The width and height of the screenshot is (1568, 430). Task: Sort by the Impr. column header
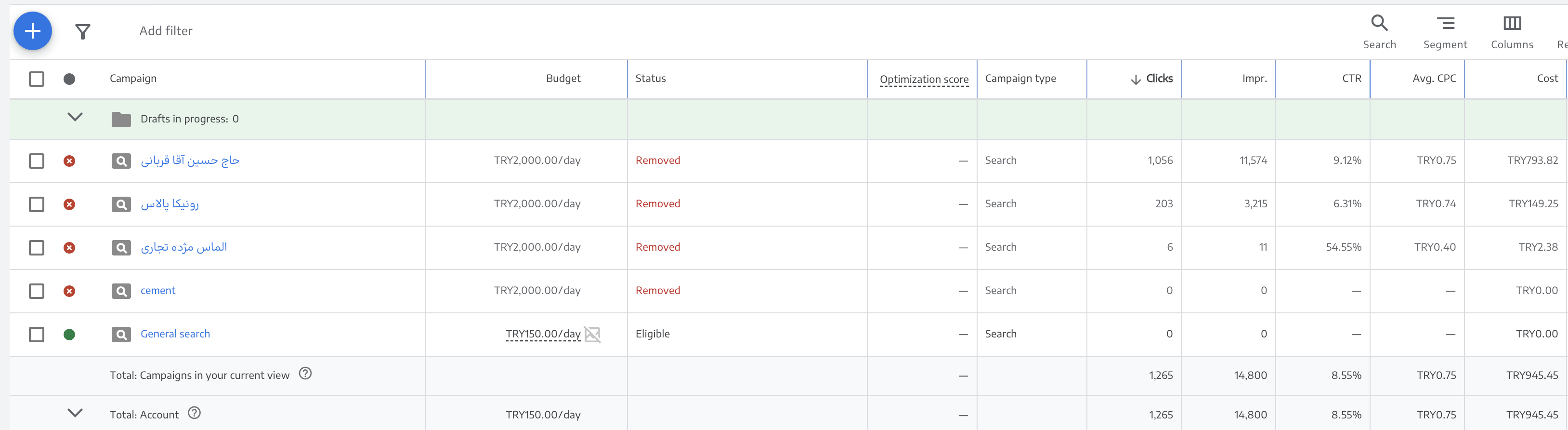coord(1254,79)
